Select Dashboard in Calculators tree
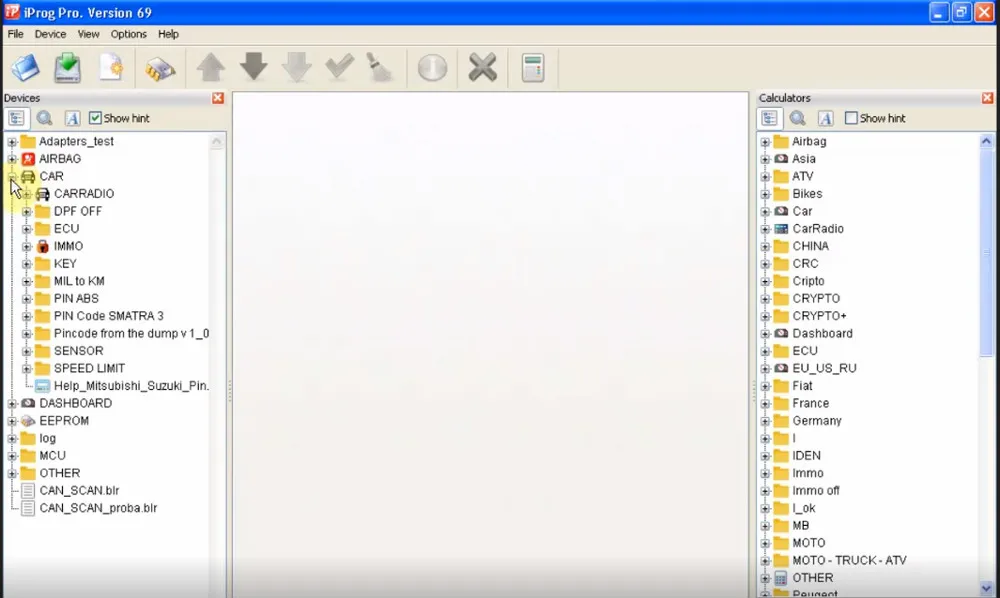This screenshot has height=598, width=1000. [822, 333]
